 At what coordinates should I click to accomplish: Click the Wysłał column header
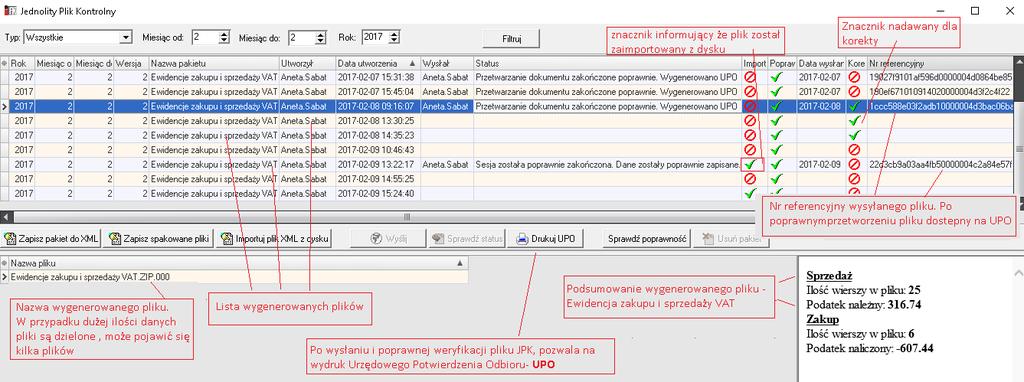447,63
